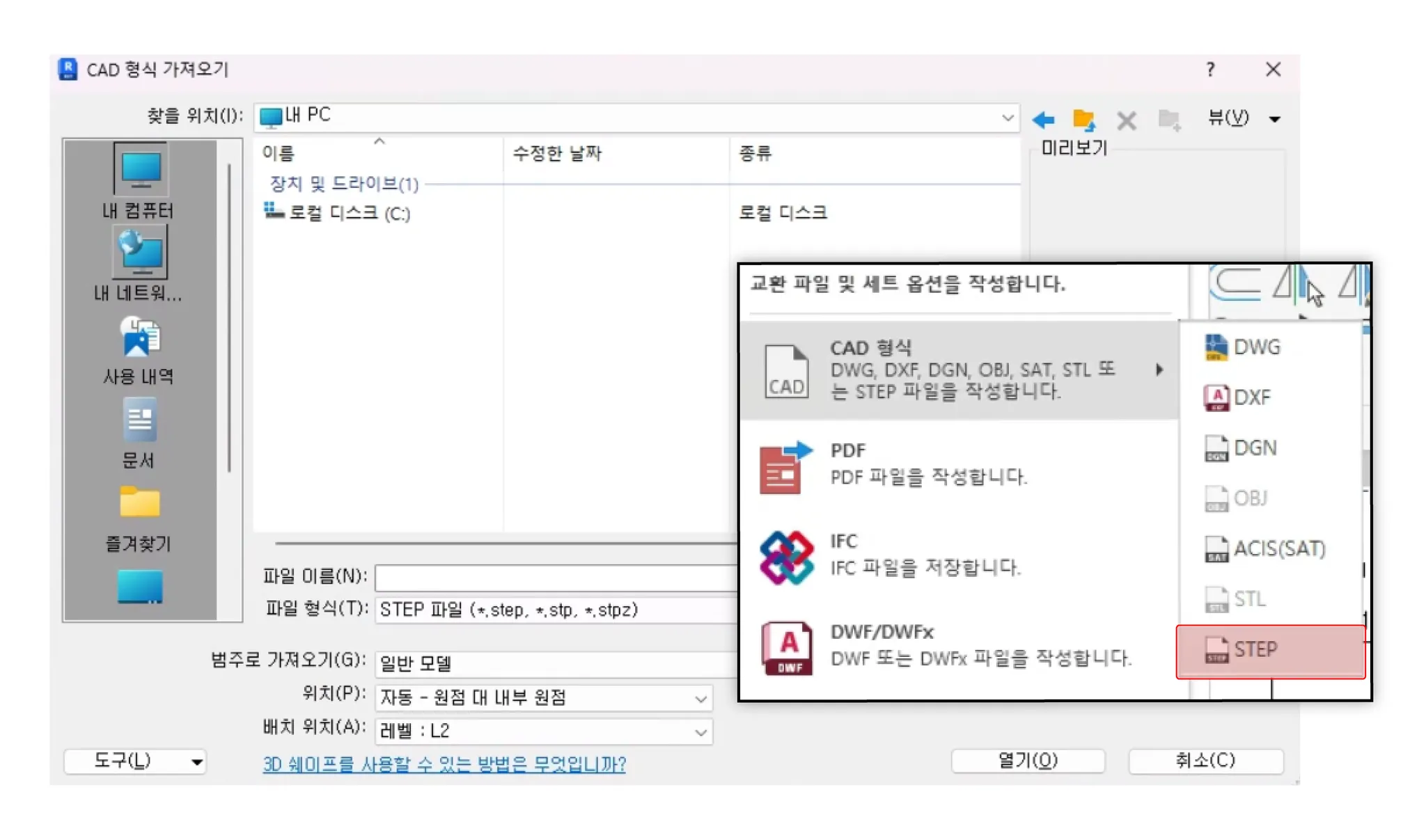Click the 3D shape usage help link

[444, 764]
